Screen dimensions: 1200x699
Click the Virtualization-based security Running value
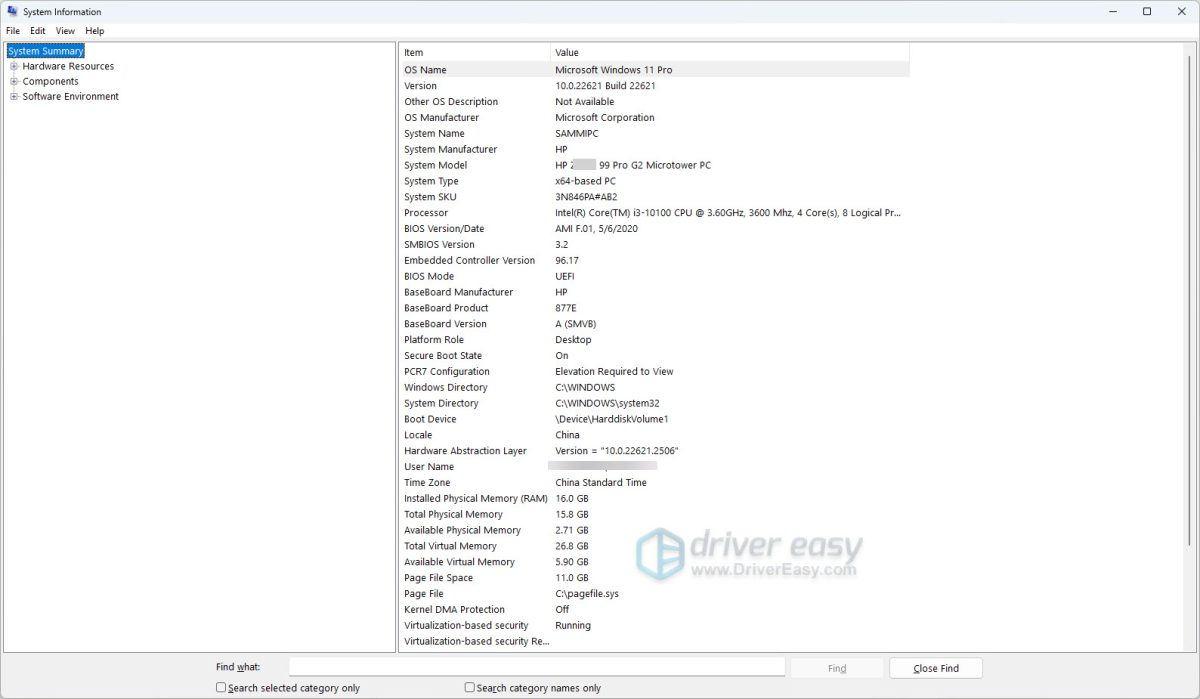(573, 625)
